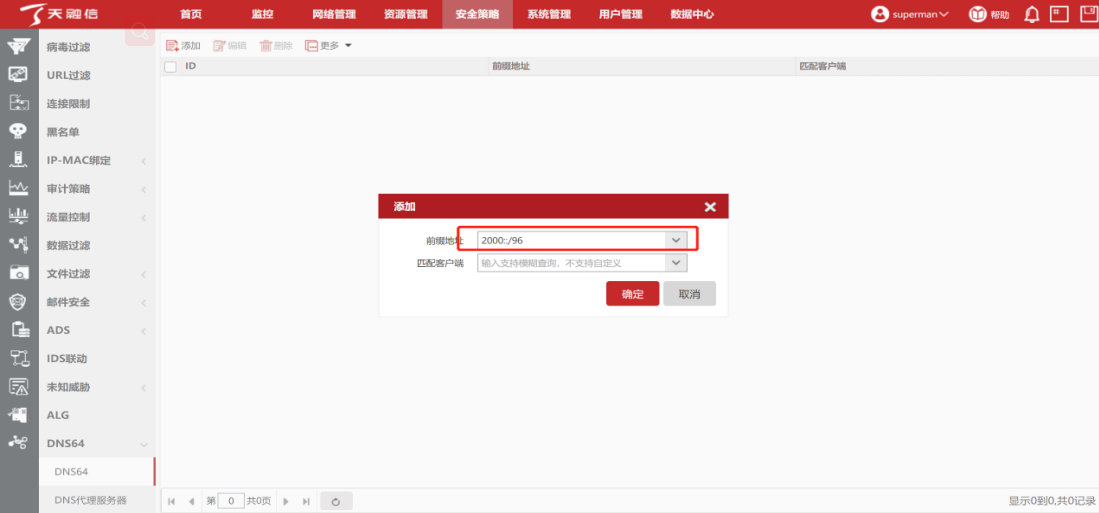1099x513 pixels.
Task: Click the 取消 cancel button
Action: (x=689, y=294)
